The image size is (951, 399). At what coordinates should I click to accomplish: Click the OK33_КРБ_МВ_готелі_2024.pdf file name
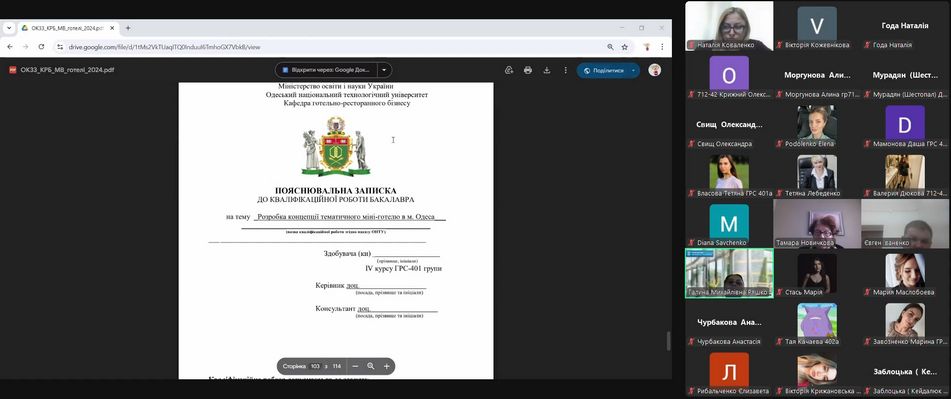[67, 70]
